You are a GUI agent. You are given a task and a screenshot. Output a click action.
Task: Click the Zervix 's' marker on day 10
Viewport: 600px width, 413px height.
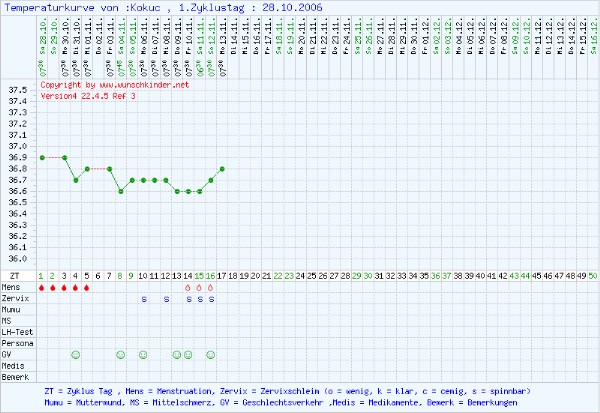[x=143, y=299]
